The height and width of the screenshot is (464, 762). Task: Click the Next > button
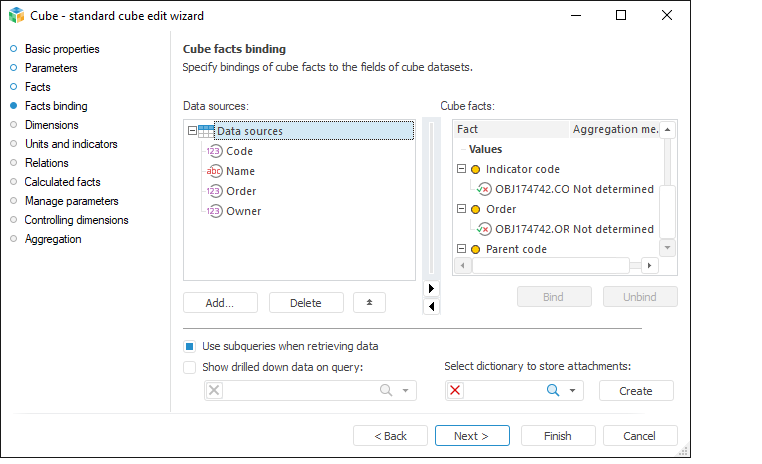pos(472,436)
